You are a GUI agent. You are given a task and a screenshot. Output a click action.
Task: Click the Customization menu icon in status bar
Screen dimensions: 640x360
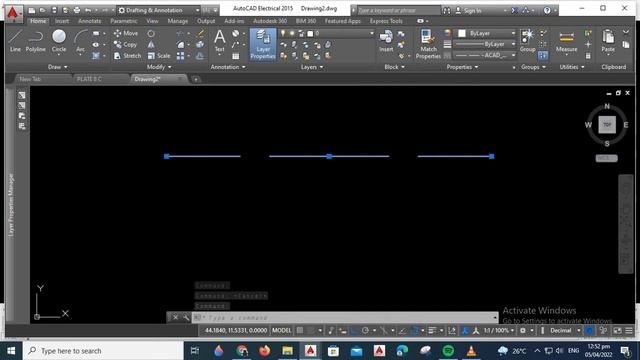[x=629, y=331]
